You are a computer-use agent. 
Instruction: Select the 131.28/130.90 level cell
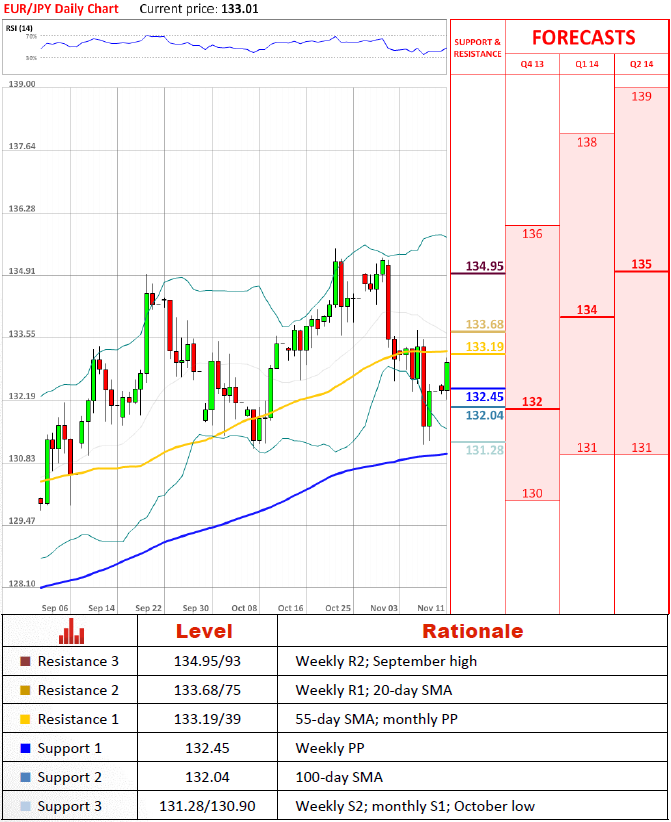[x=206, y=806]
